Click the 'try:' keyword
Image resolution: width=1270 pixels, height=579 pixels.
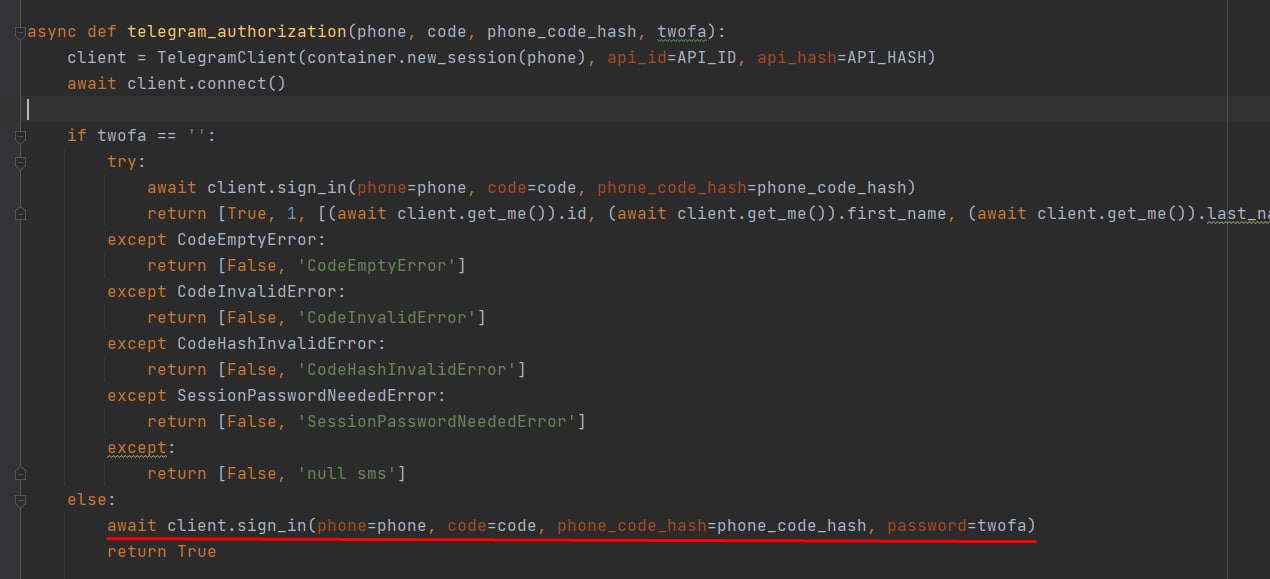tap(127, 162)
